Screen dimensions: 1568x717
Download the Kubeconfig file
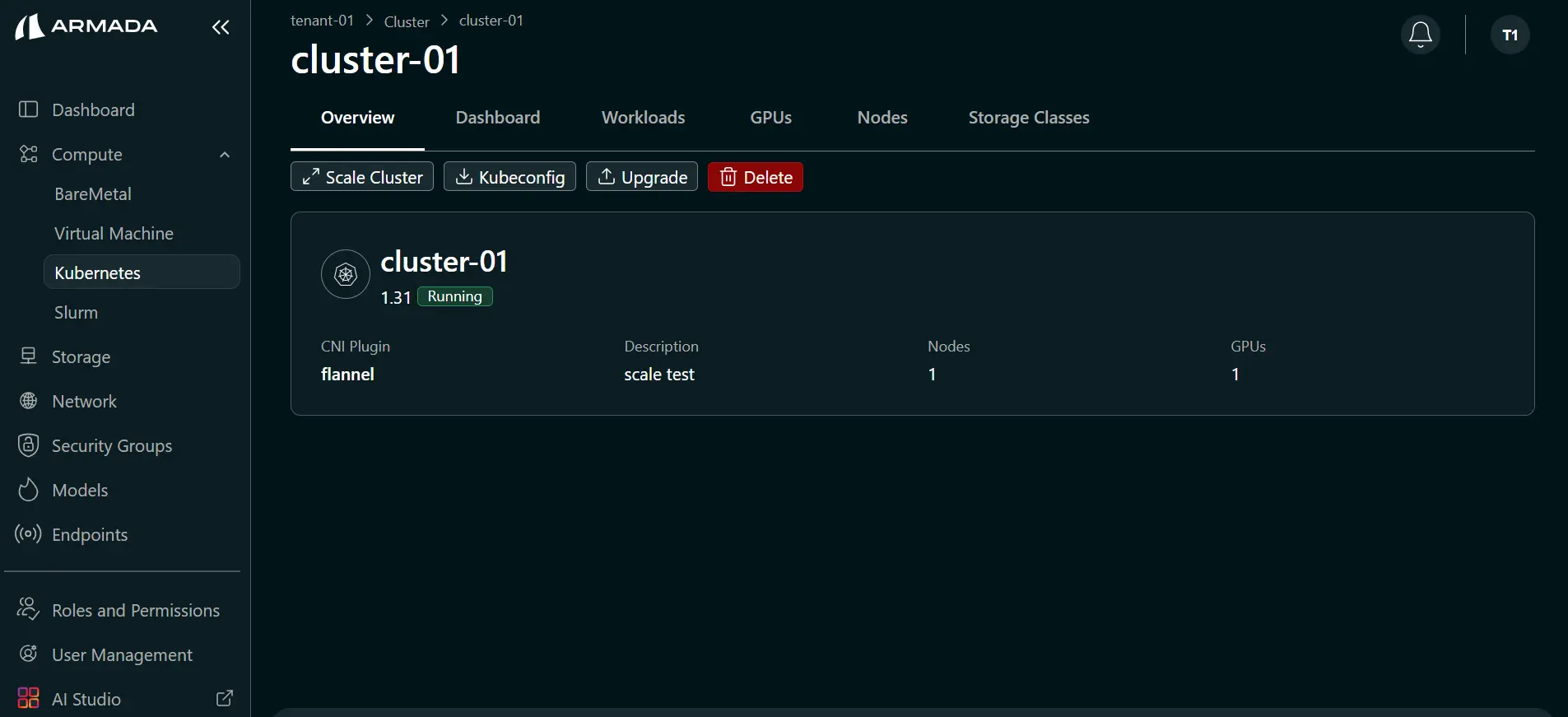point(509,177)
